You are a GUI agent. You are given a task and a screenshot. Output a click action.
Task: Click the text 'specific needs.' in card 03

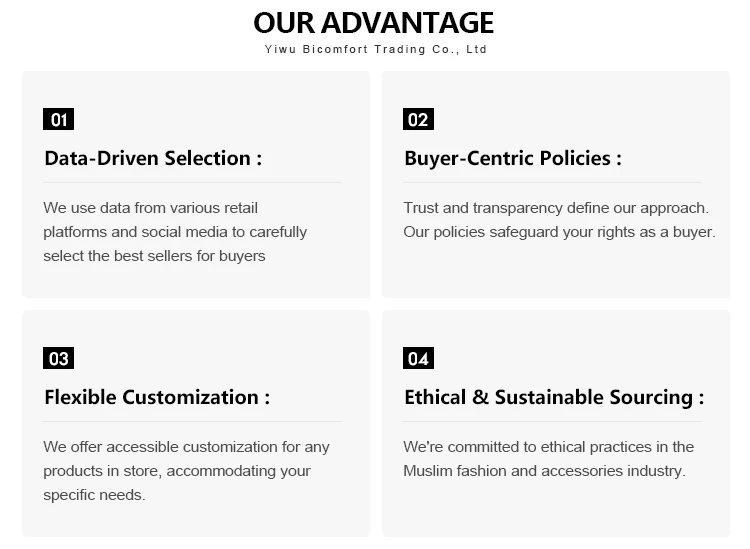(94, 495)
